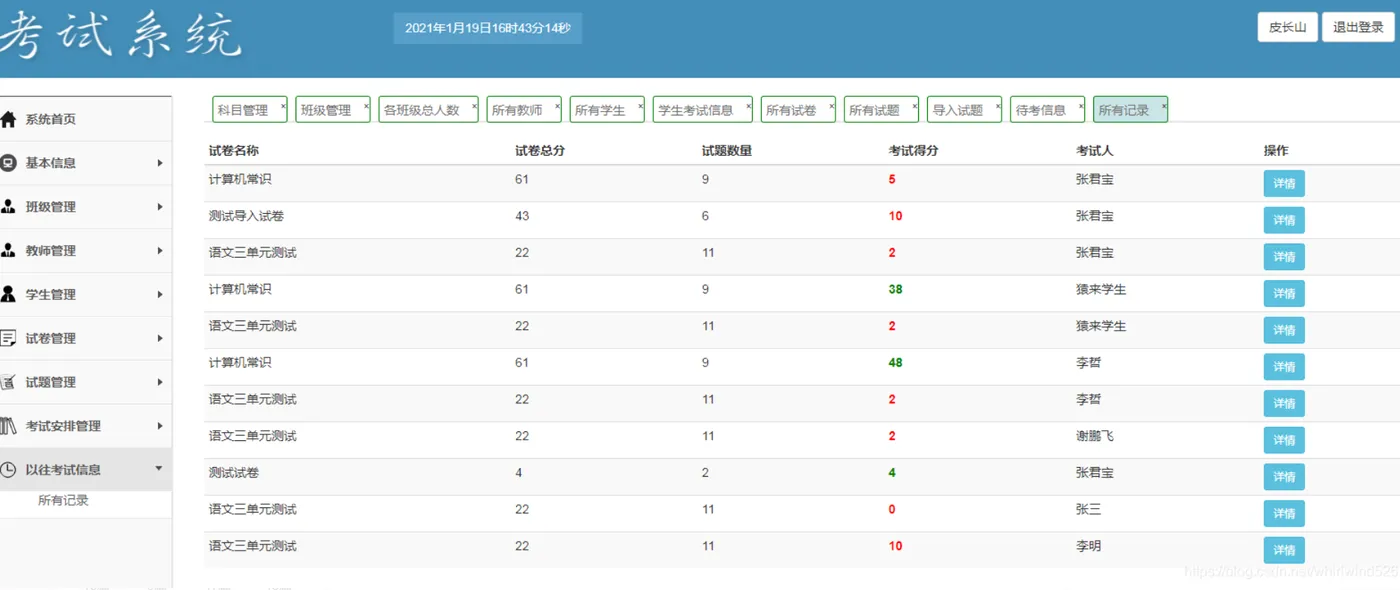Expand the 基本信息 menu arrow

(160, 163)
